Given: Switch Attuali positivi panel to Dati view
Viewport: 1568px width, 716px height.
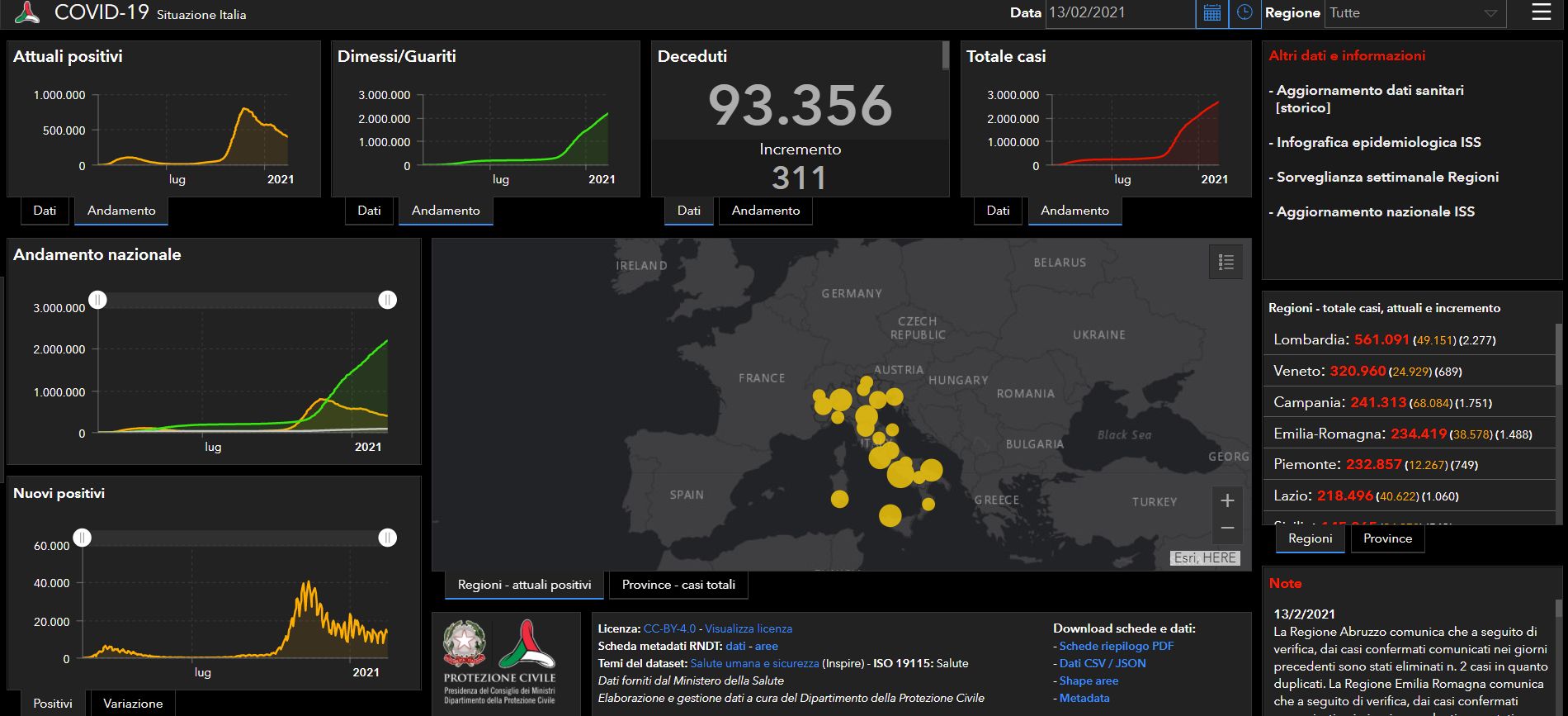Looking at the screenshot, I should [x=45, y=211].
